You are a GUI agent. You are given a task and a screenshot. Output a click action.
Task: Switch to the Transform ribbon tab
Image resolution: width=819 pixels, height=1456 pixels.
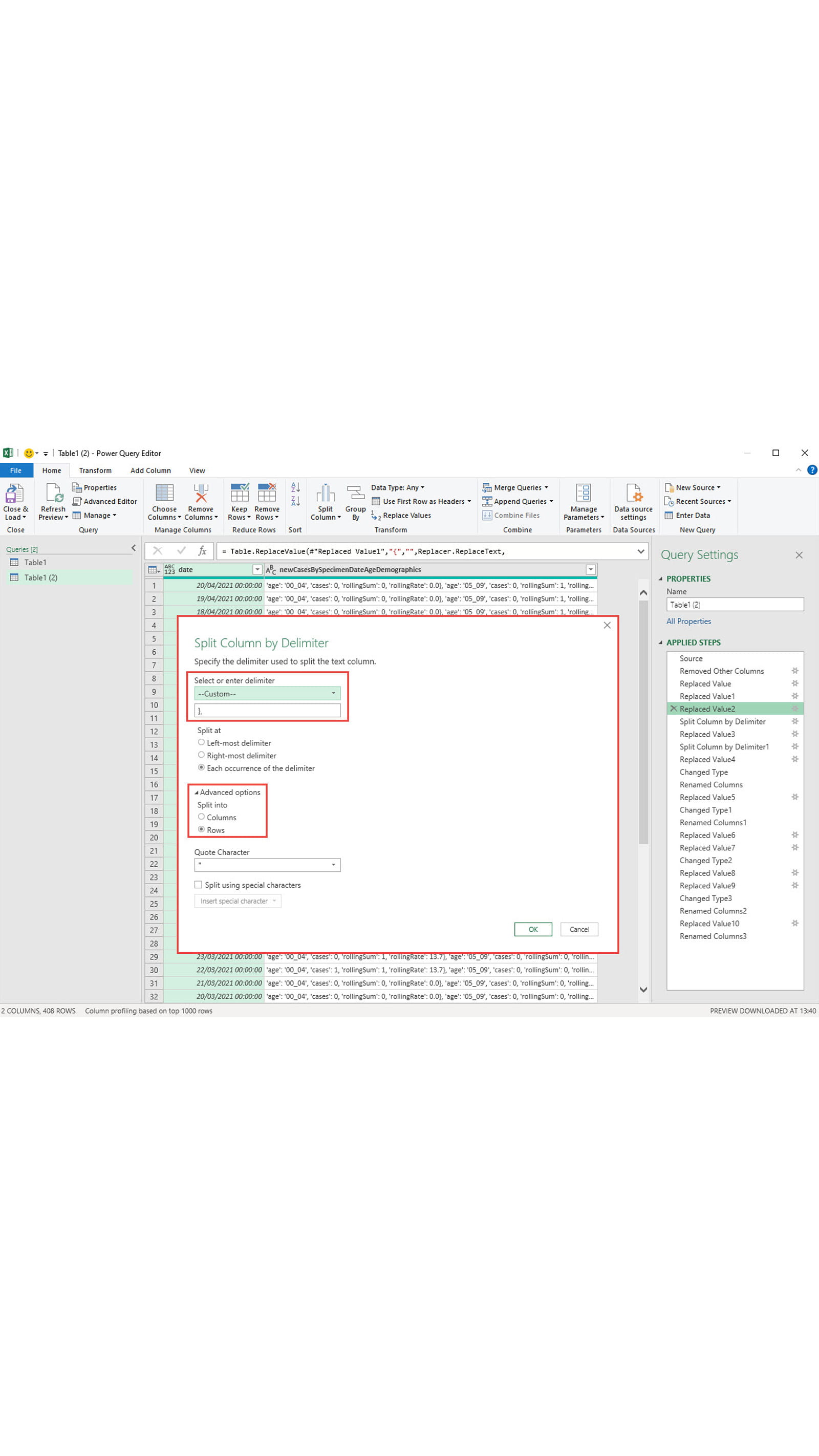click(95, 470)
